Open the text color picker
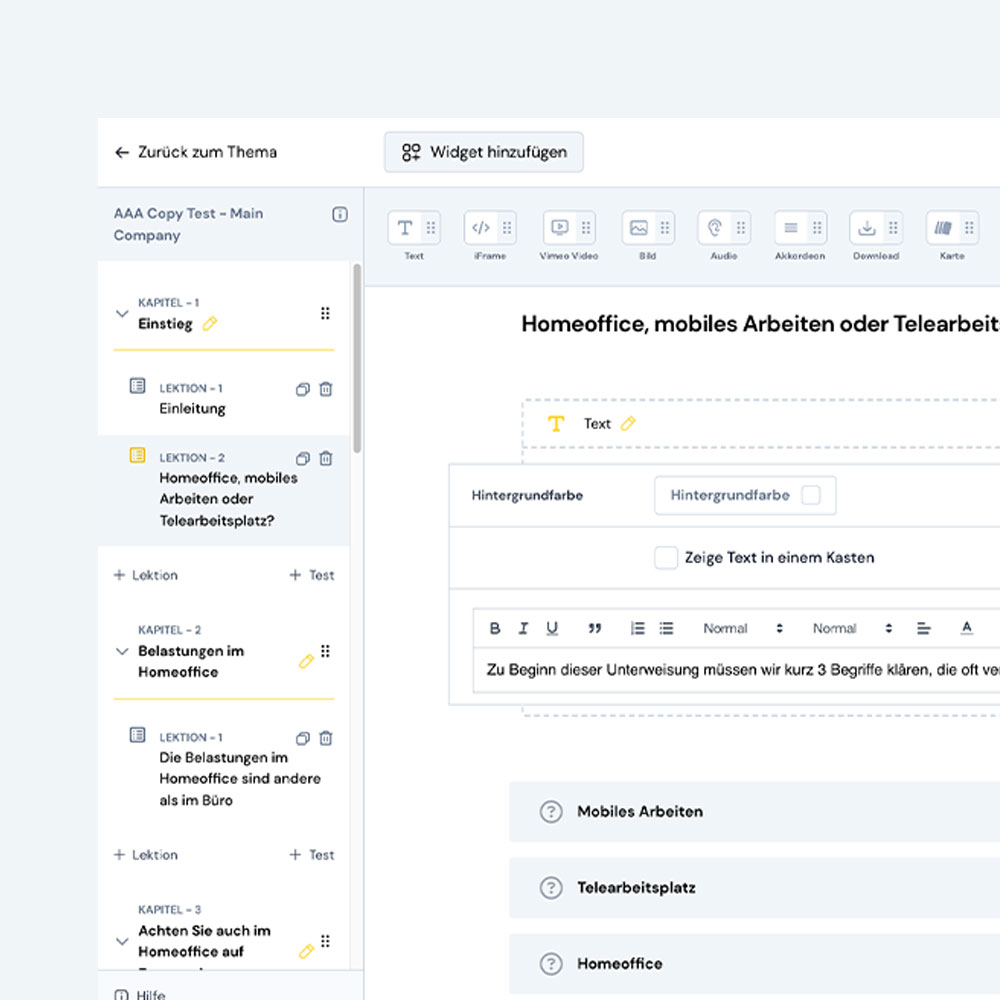The height and width of the screenshot is (1000, 1000). (x=967, y=627)
